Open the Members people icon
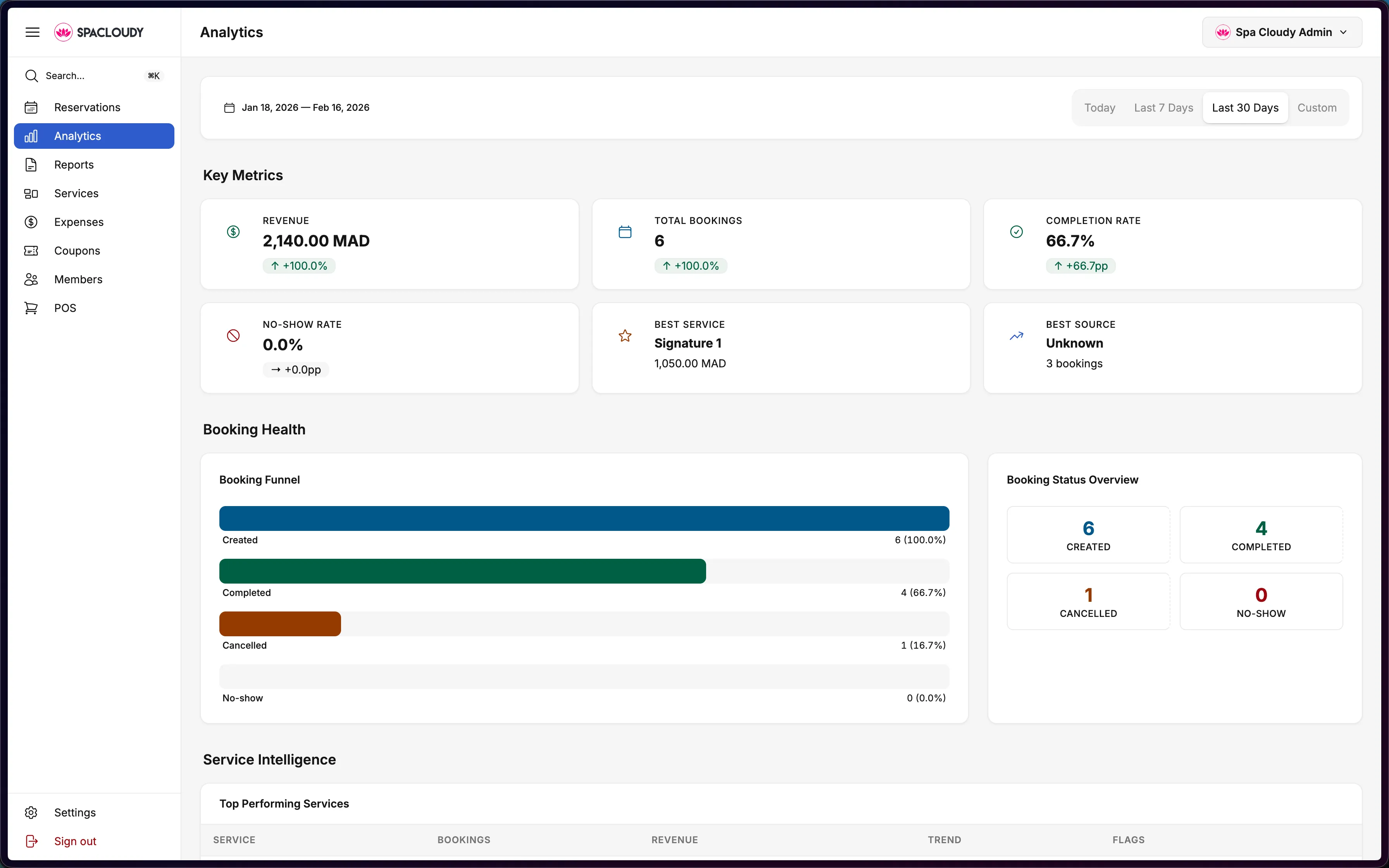The height and width of the screenshot is (868, 1389). click(x=31, y=279)
